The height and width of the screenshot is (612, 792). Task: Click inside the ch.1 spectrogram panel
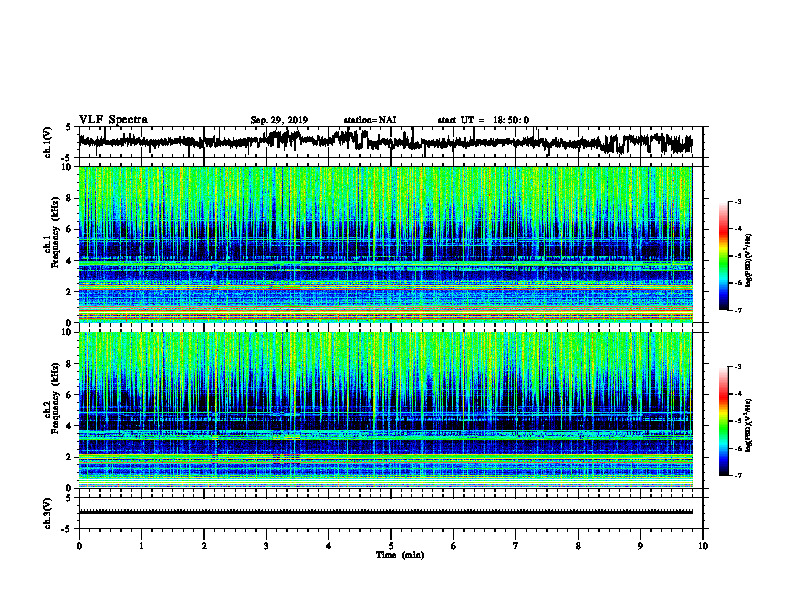(x=385, y=244)
